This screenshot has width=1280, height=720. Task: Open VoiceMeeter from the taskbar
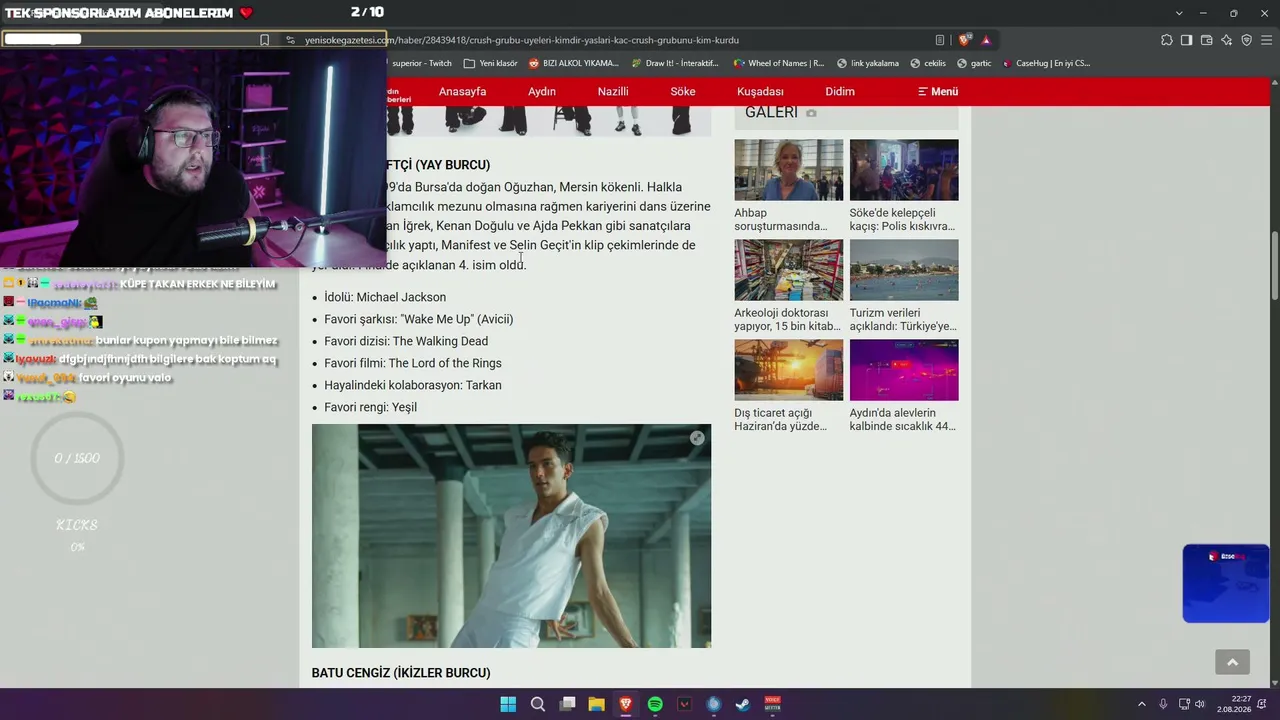pyautogui.click(x=772, y=704)
